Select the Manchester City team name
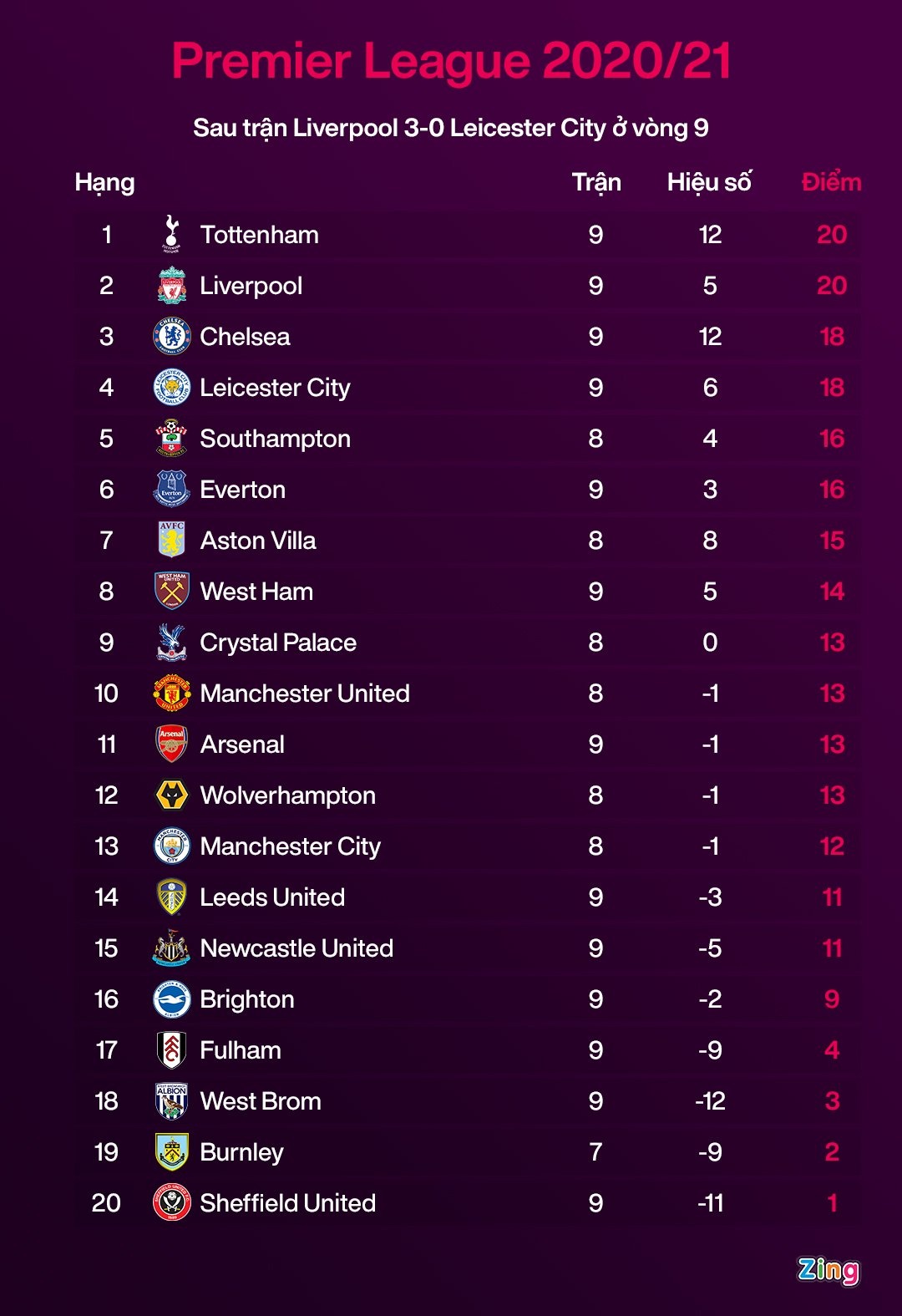 click(290, 846)
